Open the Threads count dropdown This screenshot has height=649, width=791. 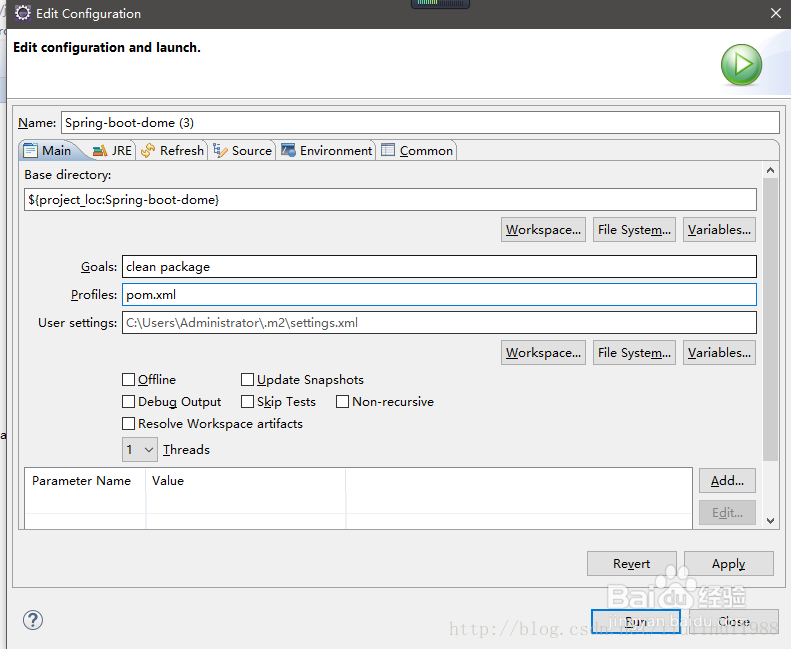(x=140, y=449)
